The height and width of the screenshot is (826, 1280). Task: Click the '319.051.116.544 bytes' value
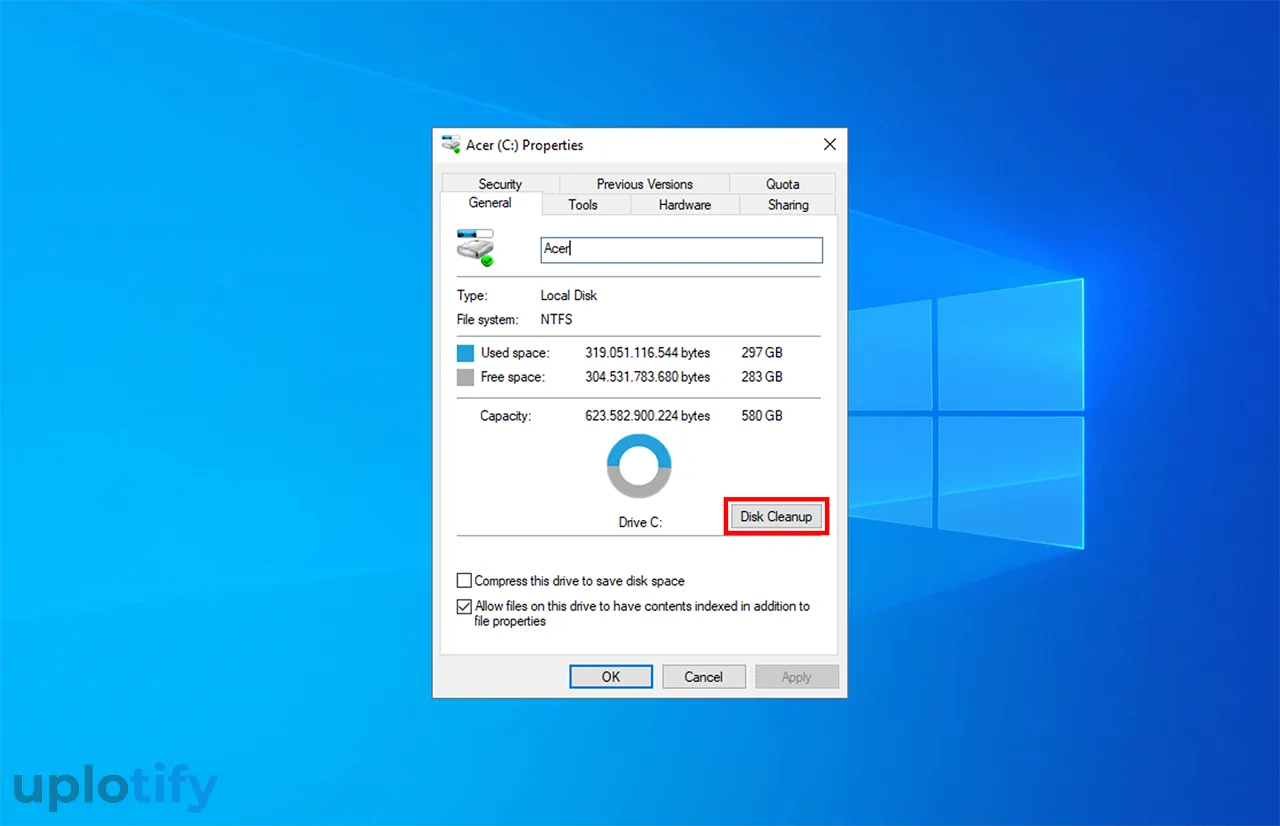tap(648, 353)
